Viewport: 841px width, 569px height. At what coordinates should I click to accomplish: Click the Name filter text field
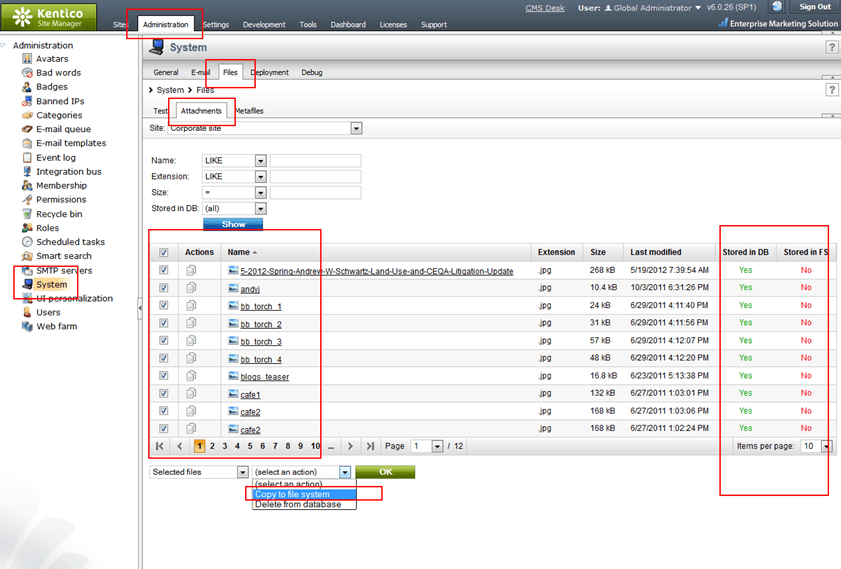(x=316, y=160)
